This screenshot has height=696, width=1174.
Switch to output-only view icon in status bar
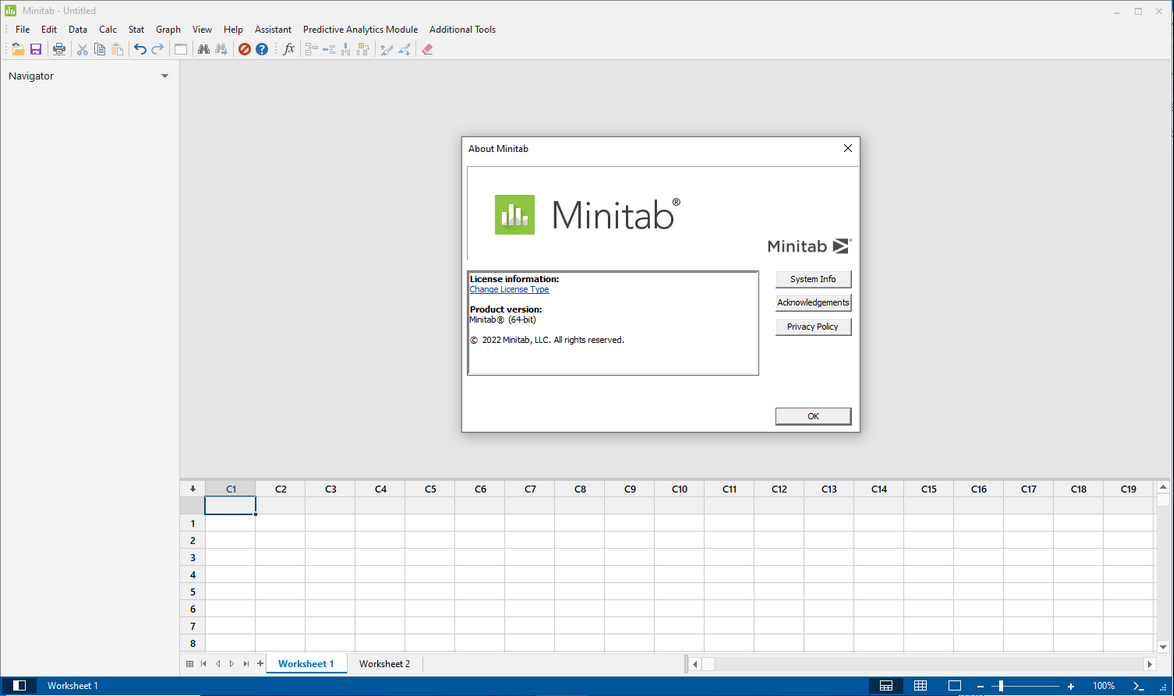(x=955, y=686)
